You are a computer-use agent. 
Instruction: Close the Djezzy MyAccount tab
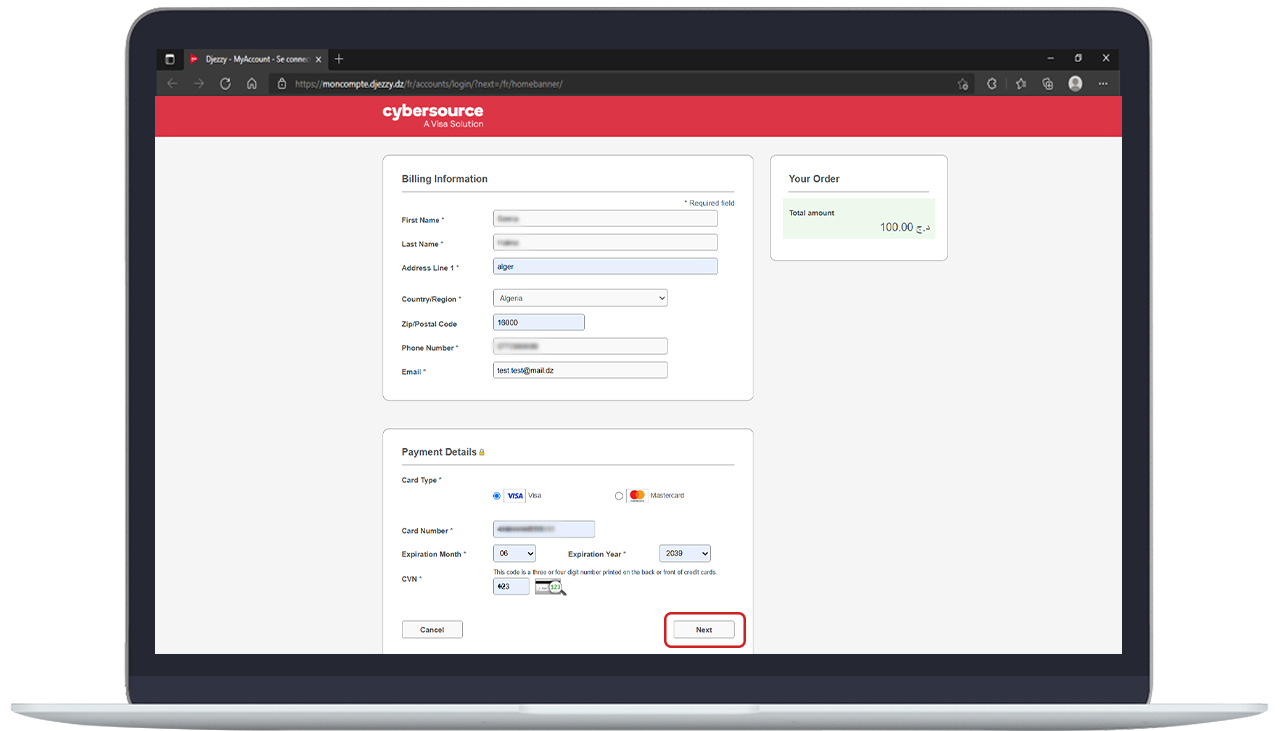click(318, 59)
